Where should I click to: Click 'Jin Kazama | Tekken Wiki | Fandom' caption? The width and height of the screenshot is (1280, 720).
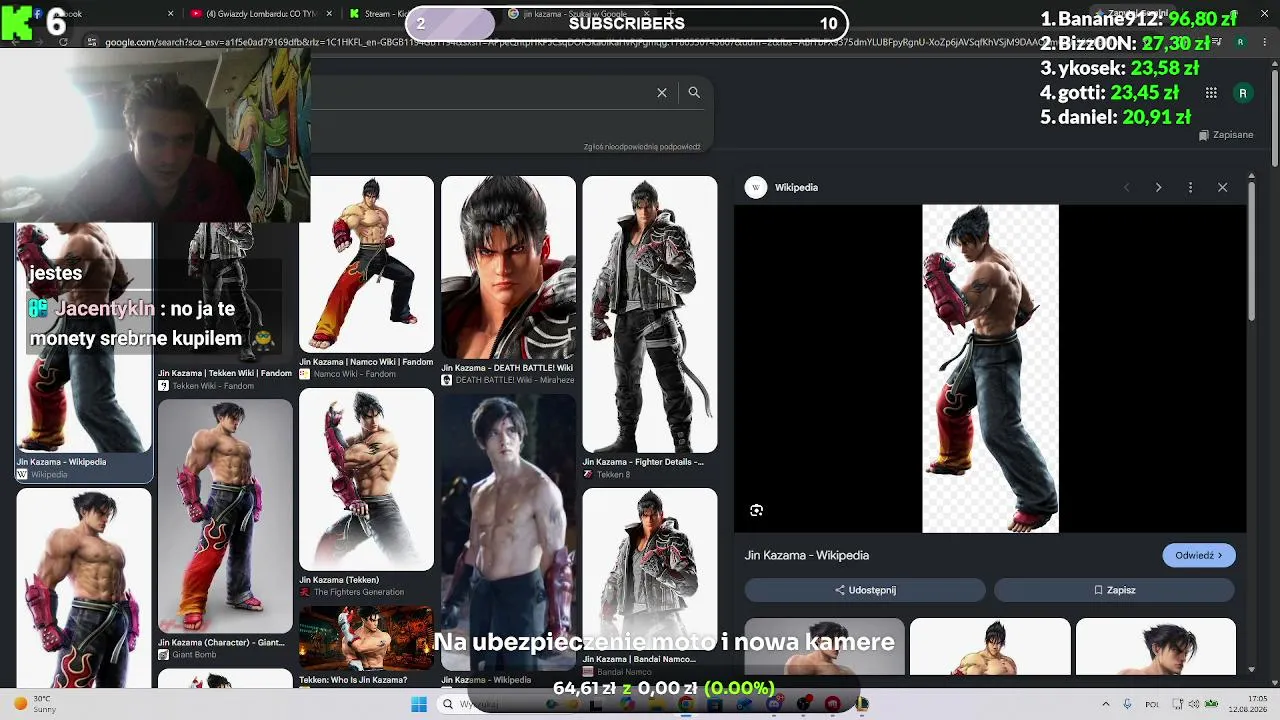225,373
